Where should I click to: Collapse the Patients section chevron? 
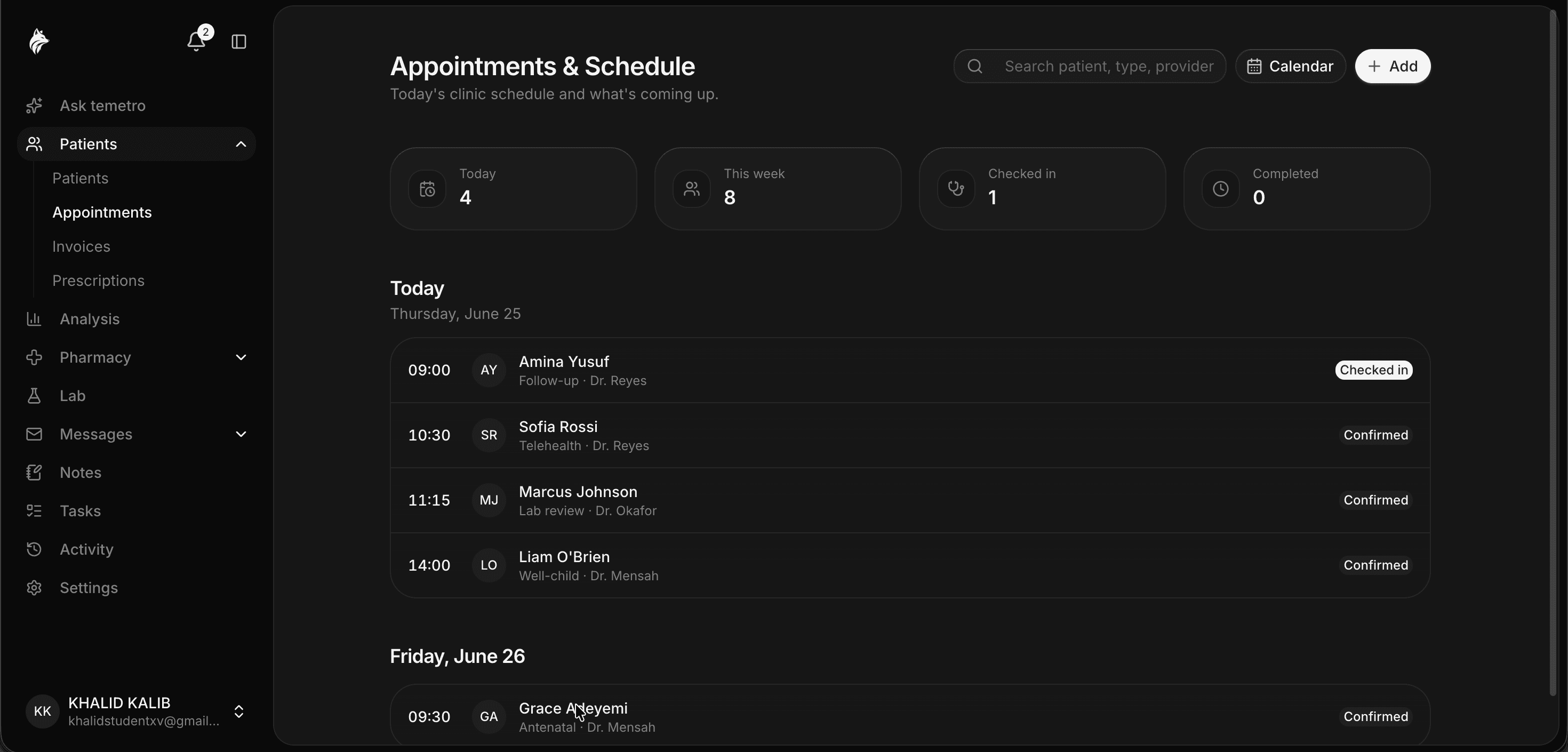pos(241,143)
